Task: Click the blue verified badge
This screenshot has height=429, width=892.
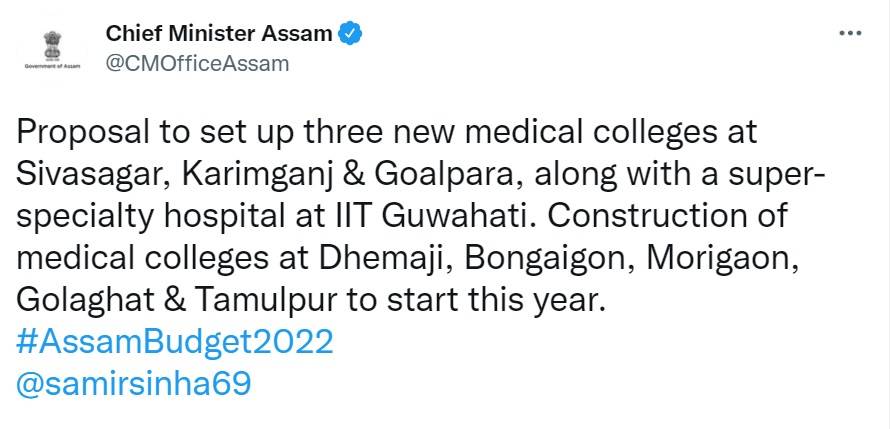Action: point(349,33)
